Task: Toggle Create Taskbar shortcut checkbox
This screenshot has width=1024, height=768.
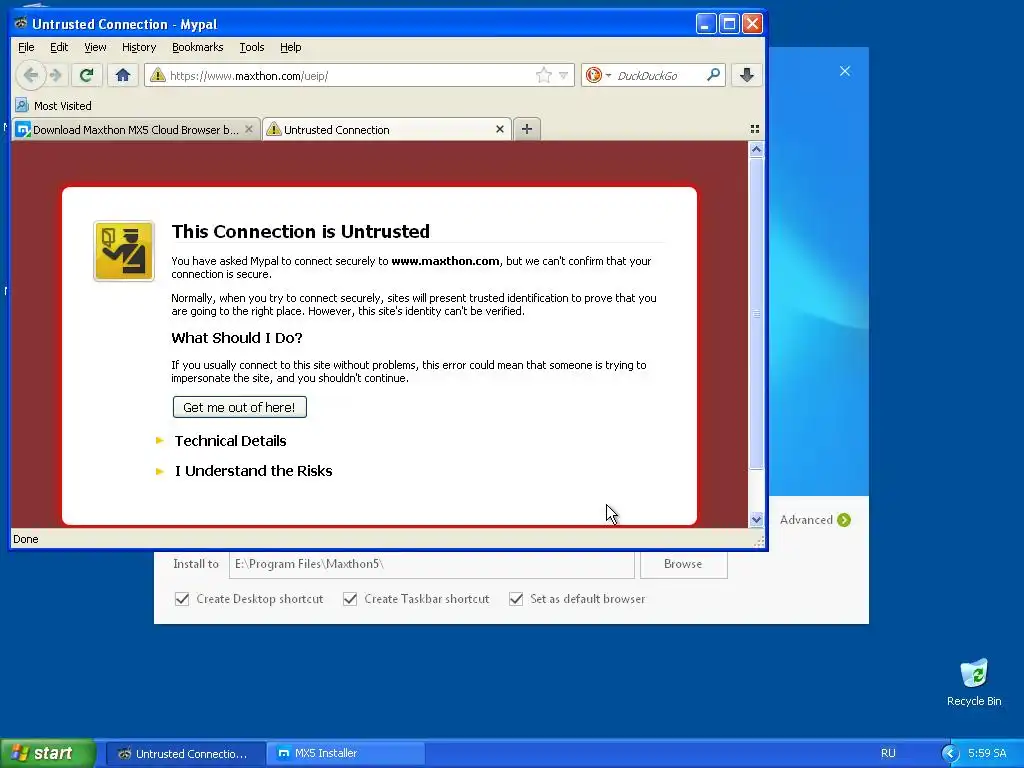Action: (350, 599)
